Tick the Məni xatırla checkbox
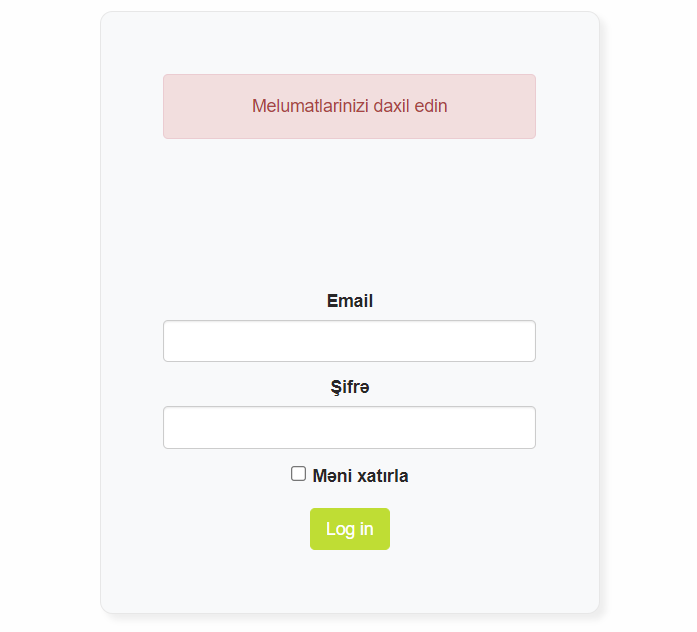697x632 pixels. pyautogui.click(x=298, y=474)
